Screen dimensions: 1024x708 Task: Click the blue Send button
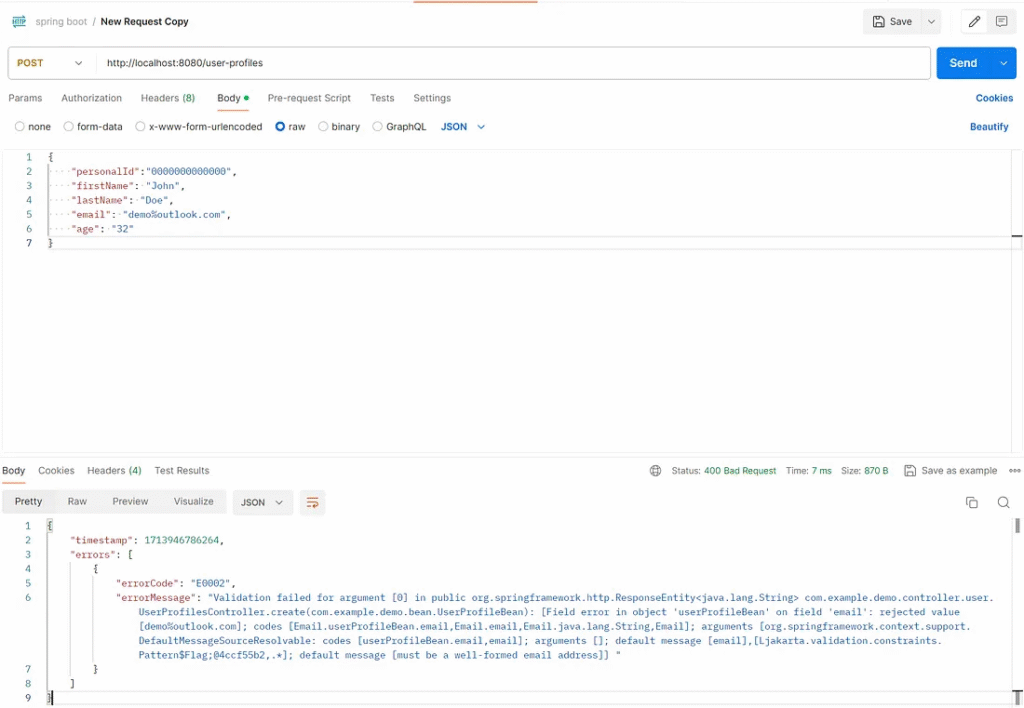pyautogui.click(x=964, y=63)
